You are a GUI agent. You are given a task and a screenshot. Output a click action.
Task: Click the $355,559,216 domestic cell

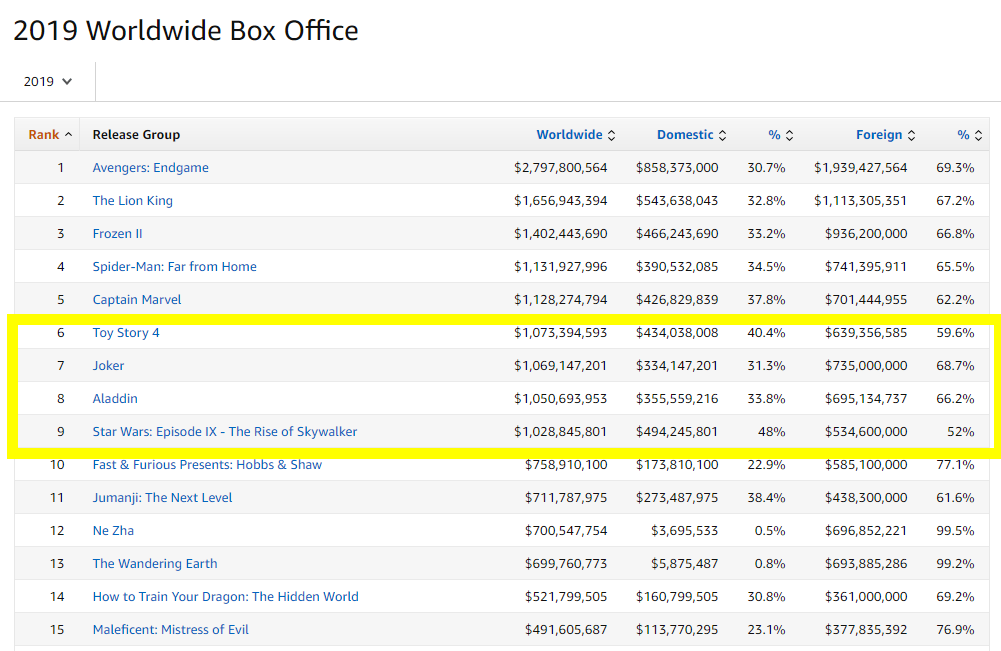[677, 399]
